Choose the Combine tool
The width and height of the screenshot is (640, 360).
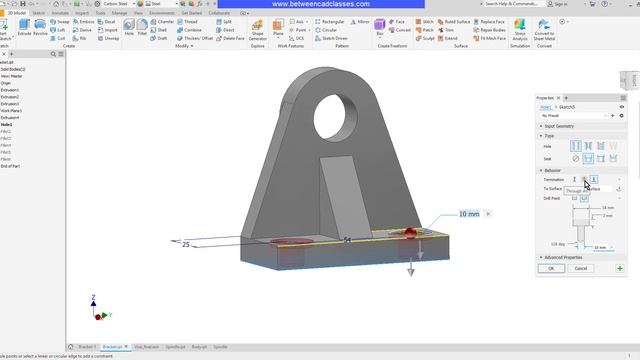[x=189, y=30]
